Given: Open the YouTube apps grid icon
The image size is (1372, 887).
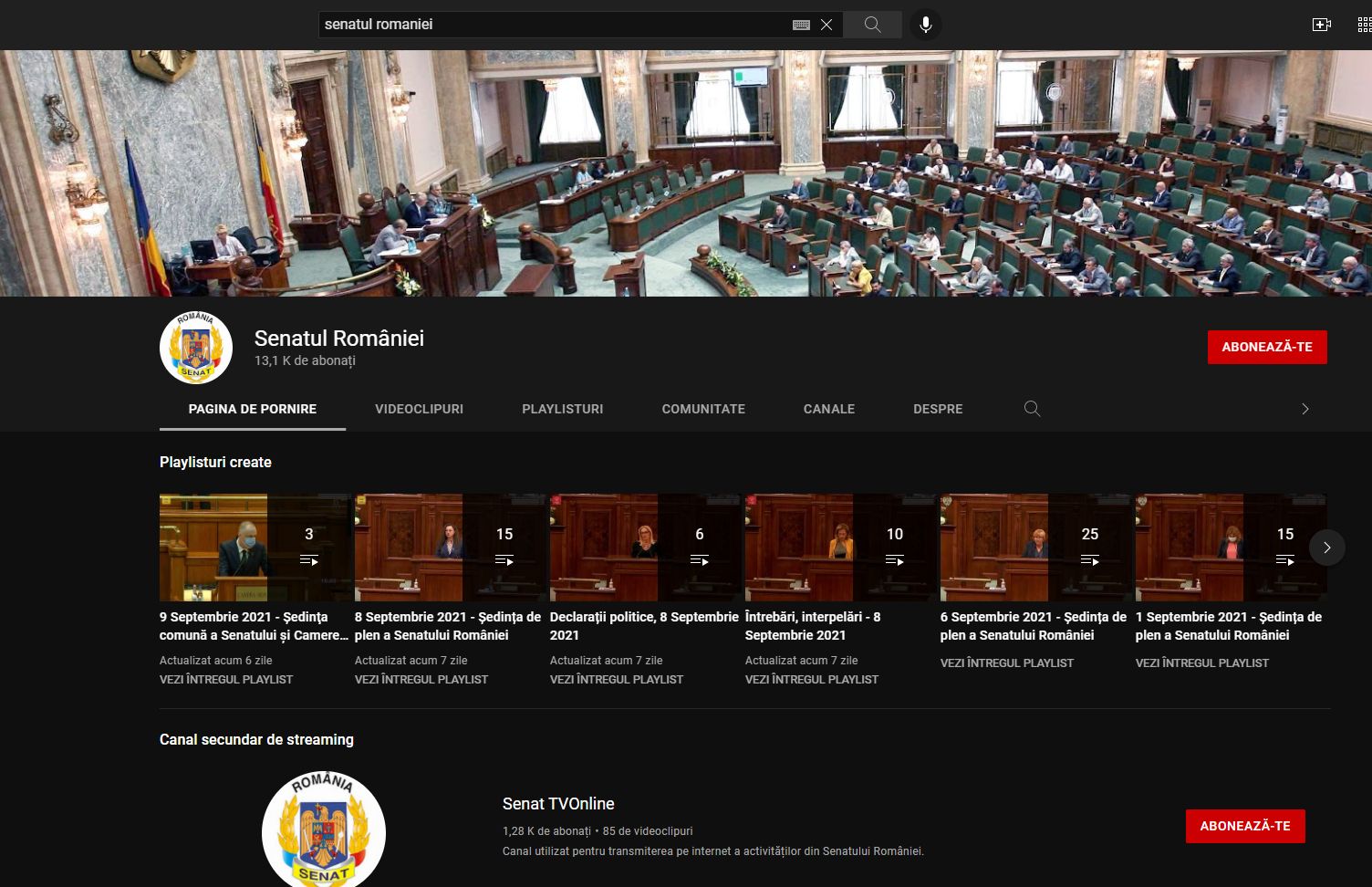Looking at the screenshot, I should coord(1365,25).
